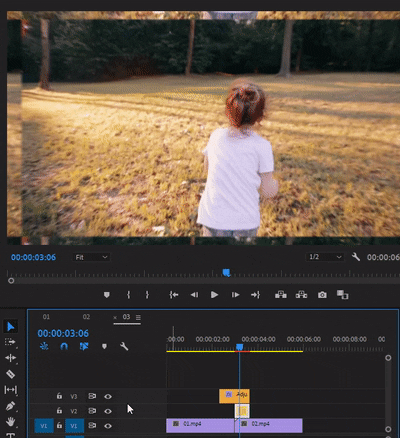The width and height of the screenshot is (400, 438).
Task: Switch to sequence tab 01
Action: tap(46, 317)
